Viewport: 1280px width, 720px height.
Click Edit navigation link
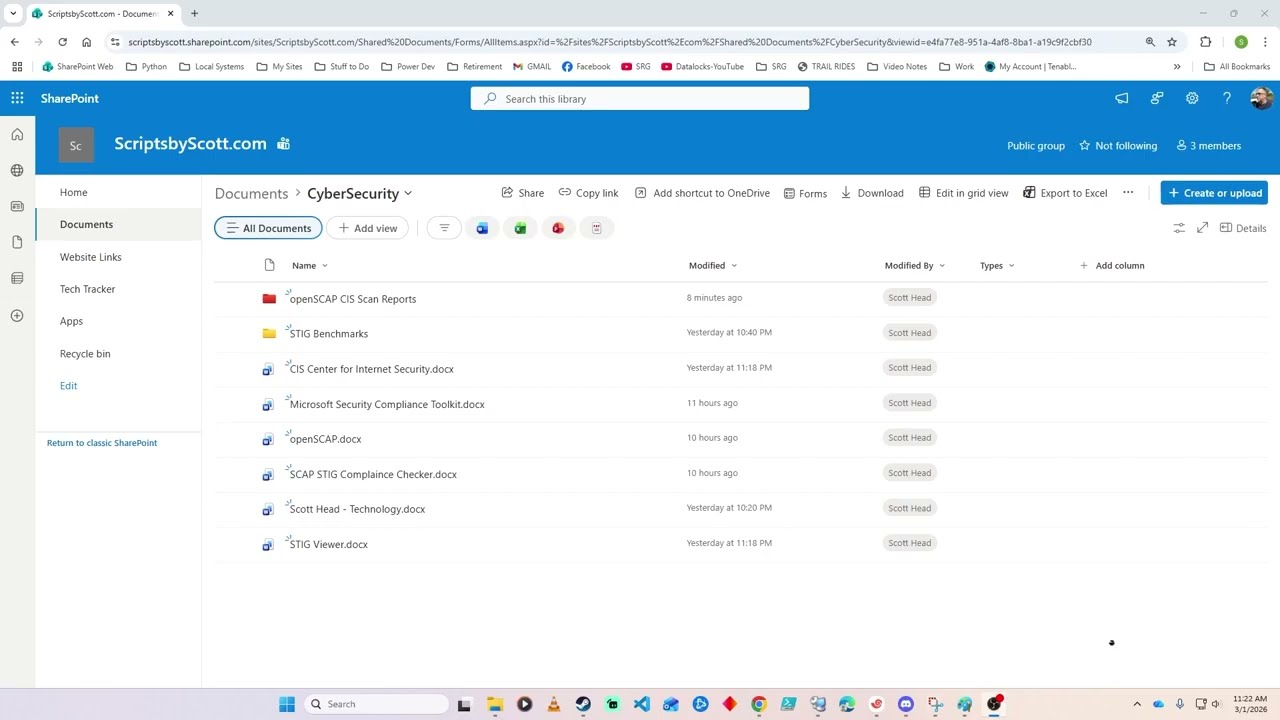click(x=68, y=386)
